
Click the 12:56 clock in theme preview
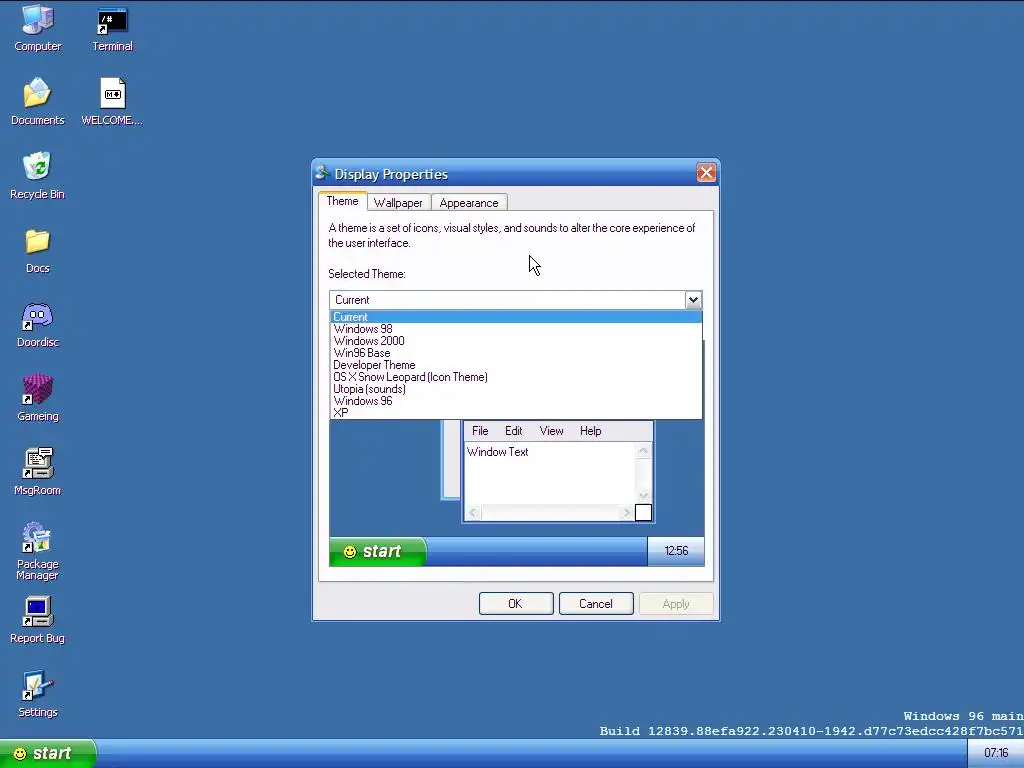[676, 551]
